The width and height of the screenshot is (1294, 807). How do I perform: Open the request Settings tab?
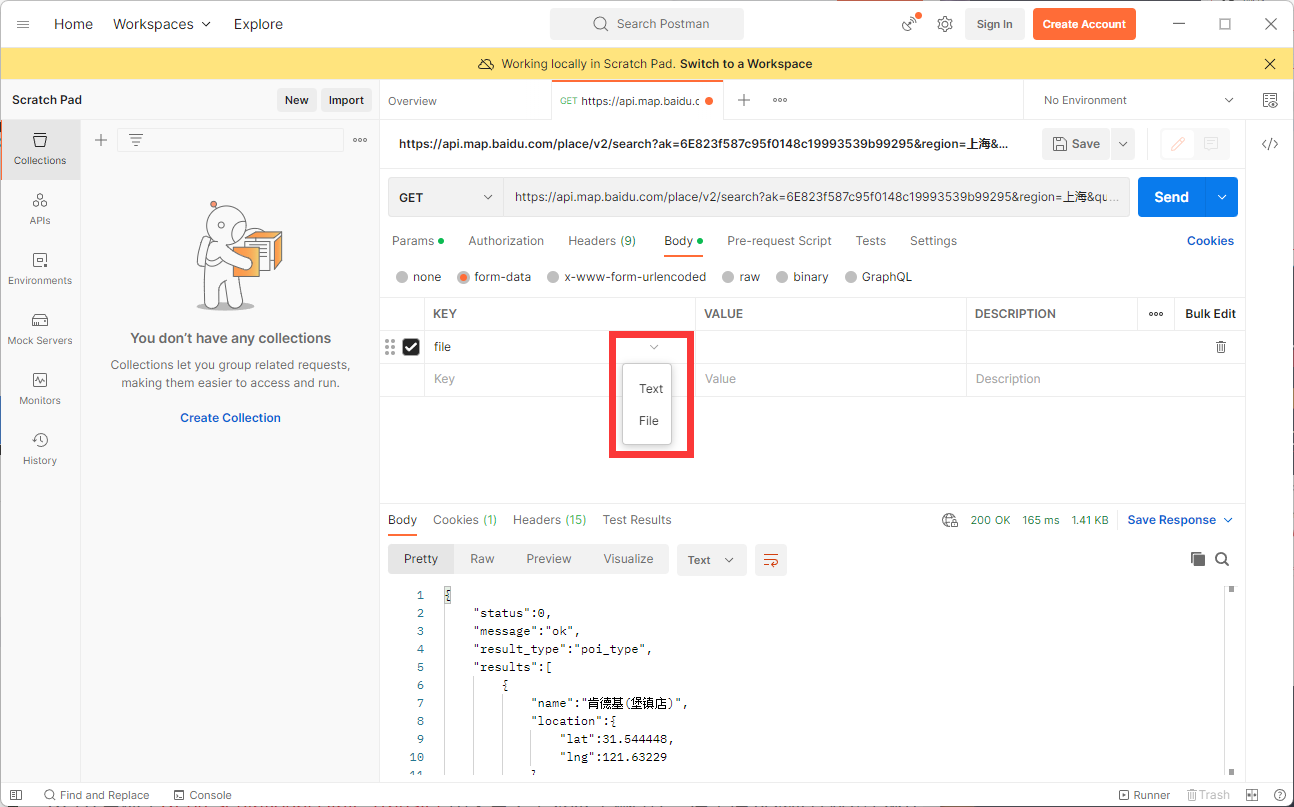click(933, 241)
